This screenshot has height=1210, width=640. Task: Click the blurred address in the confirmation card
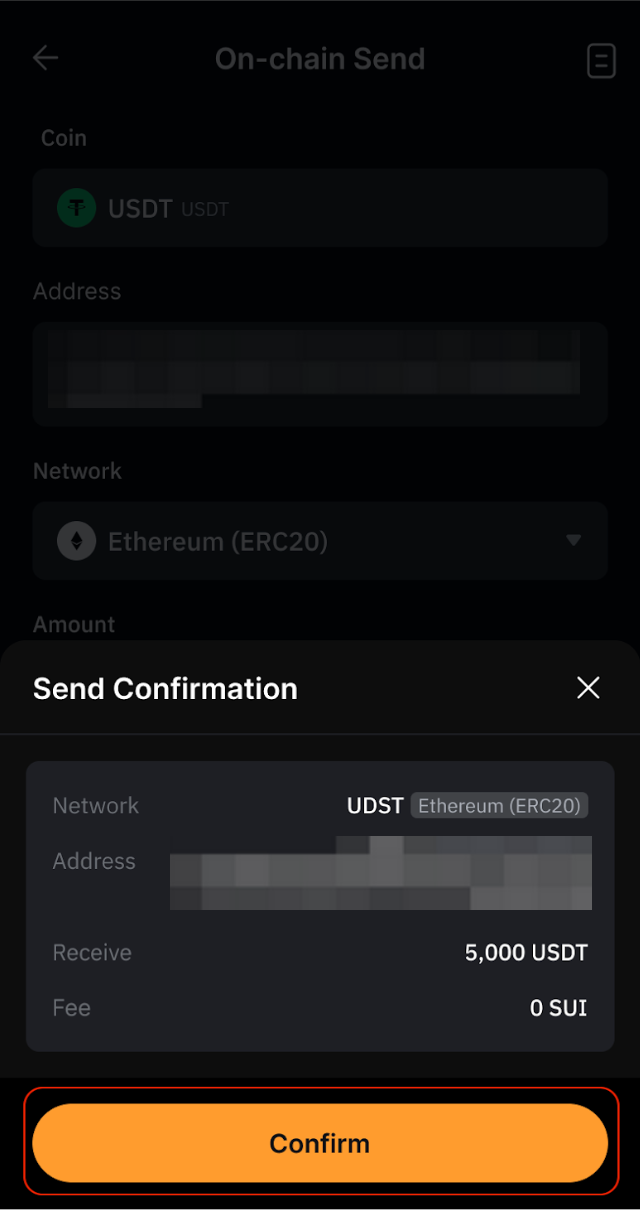pyautogui.click(x=380, y=873)
